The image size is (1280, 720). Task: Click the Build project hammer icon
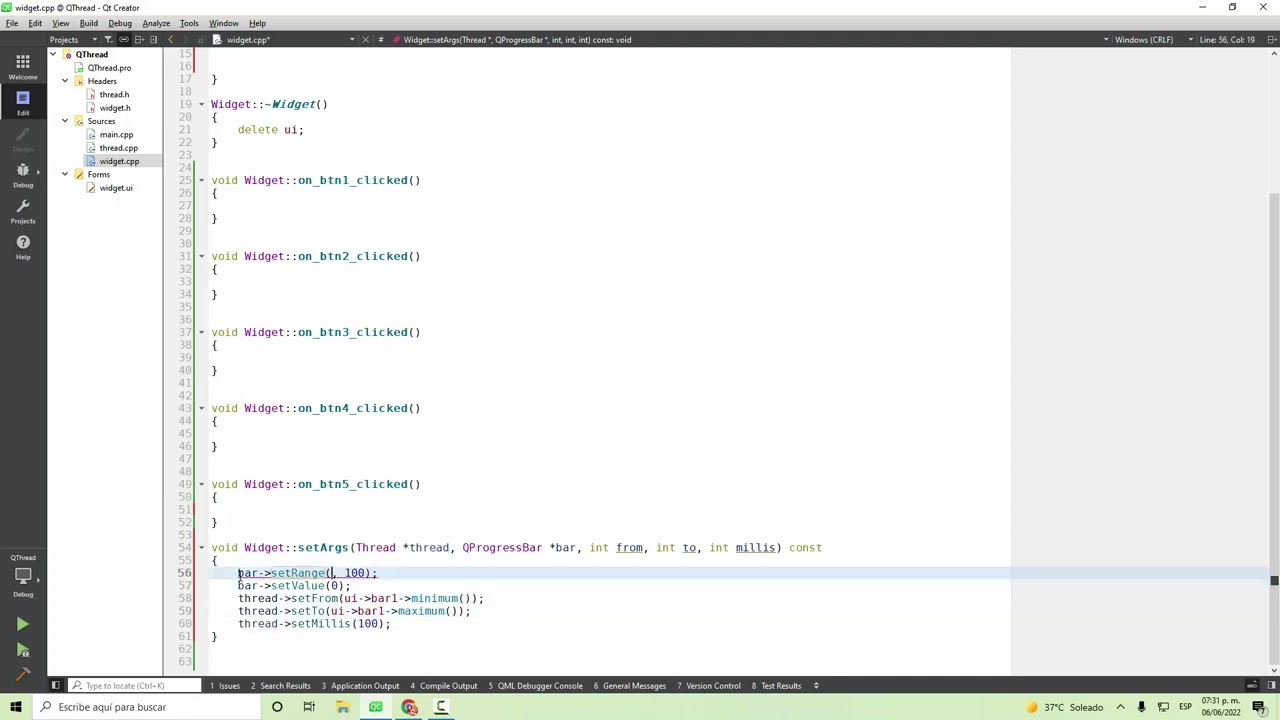tap(22, 676)
